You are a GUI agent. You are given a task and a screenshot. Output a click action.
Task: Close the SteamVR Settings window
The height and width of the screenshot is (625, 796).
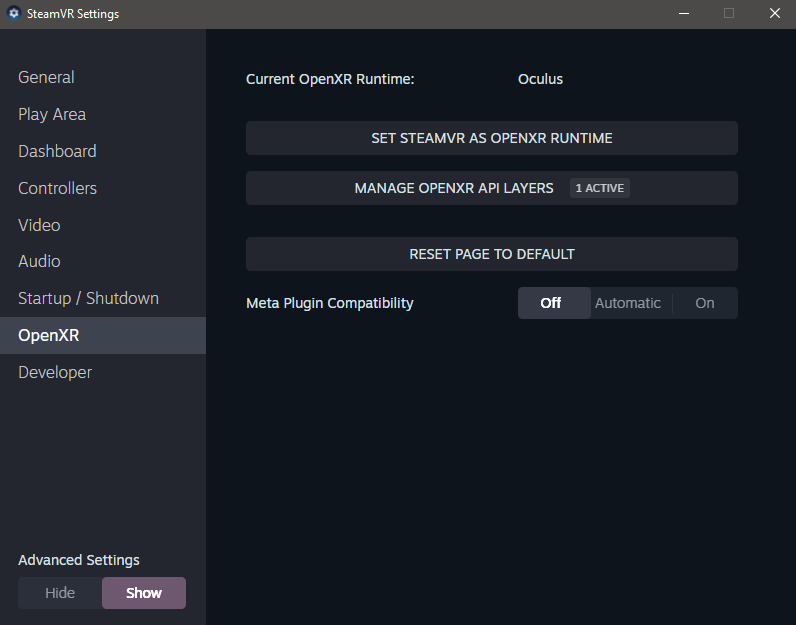point(774,14)
